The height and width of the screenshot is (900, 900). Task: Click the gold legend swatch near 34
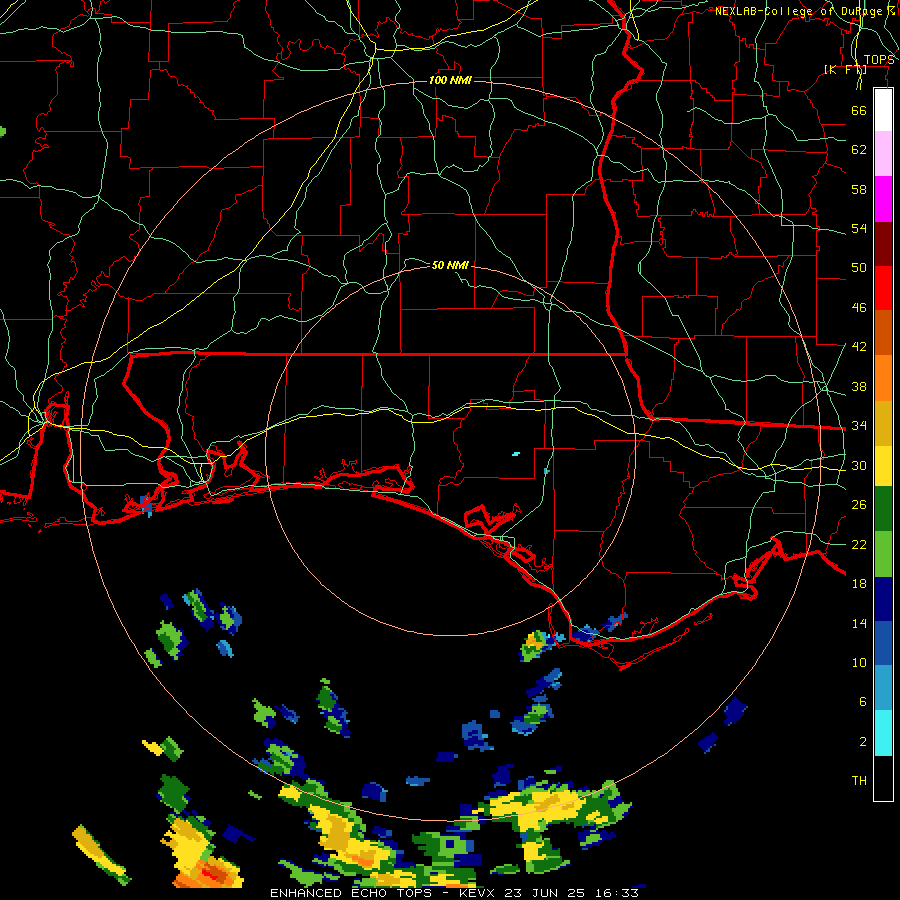[x=883, y=424]
